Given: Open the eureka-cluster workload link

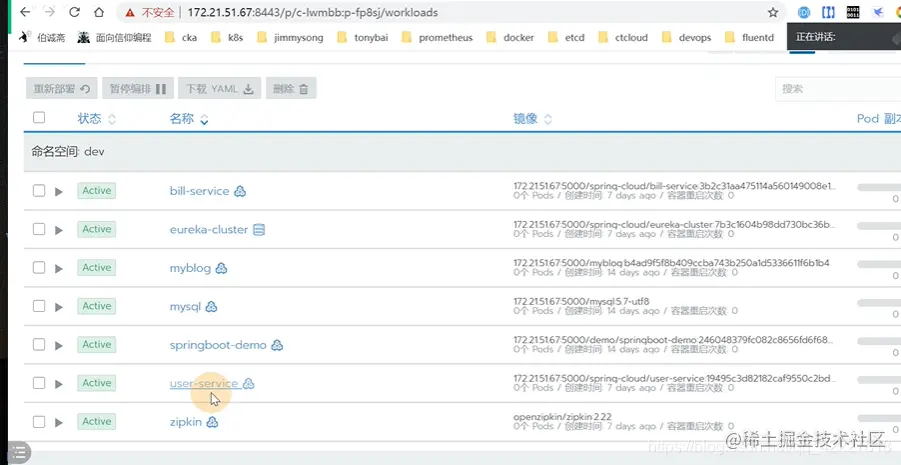Looking at the screenshot, I should [209, 229].
